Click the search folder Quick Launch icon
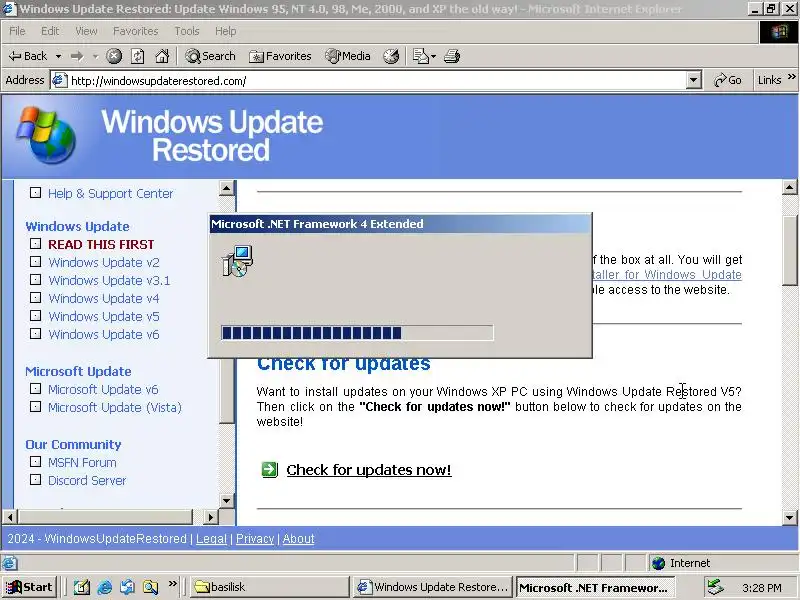This screenshot has height=600, width=800. tap(150, 587)
